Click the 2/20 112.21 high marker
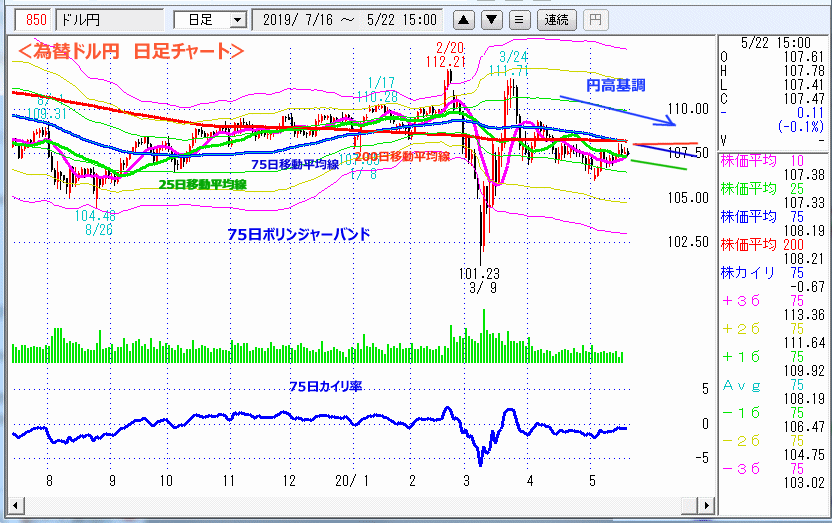 (450, 55)
